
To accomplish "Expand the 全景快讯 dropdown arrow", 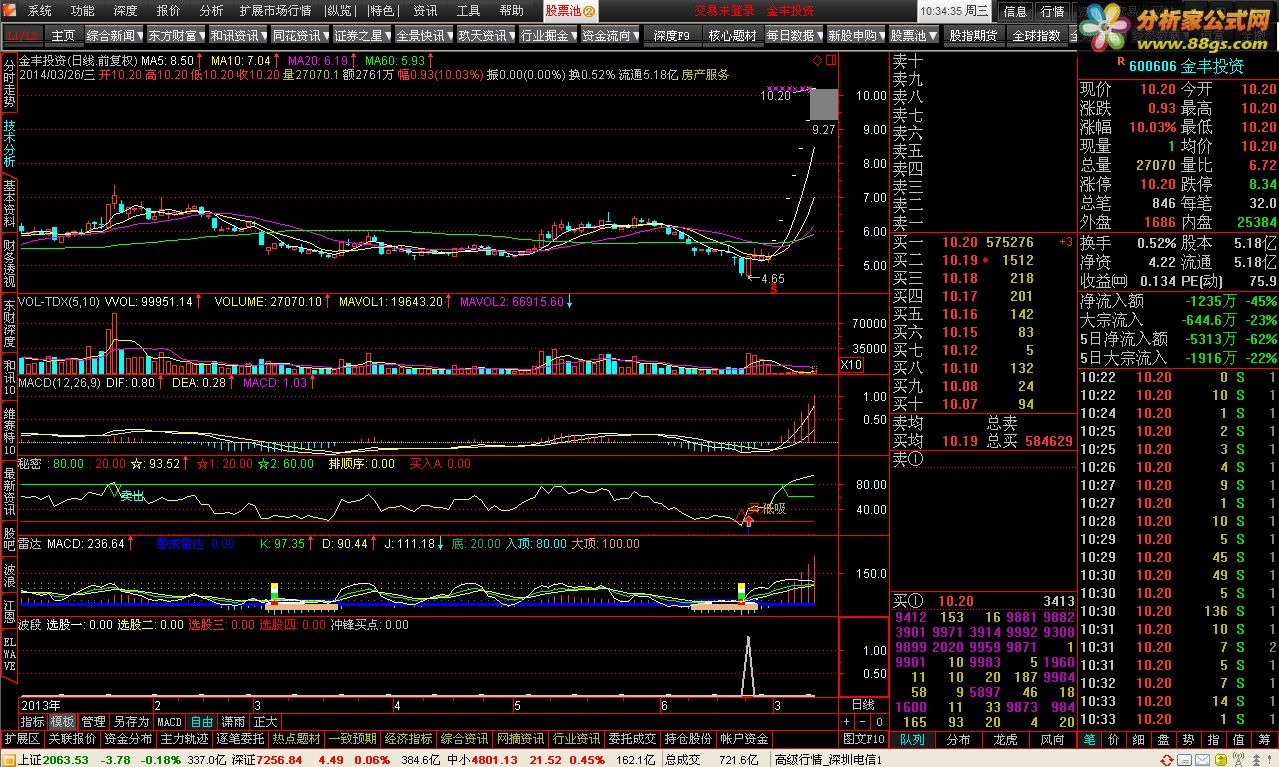I will pyautogui.click(x=450, y=35).
